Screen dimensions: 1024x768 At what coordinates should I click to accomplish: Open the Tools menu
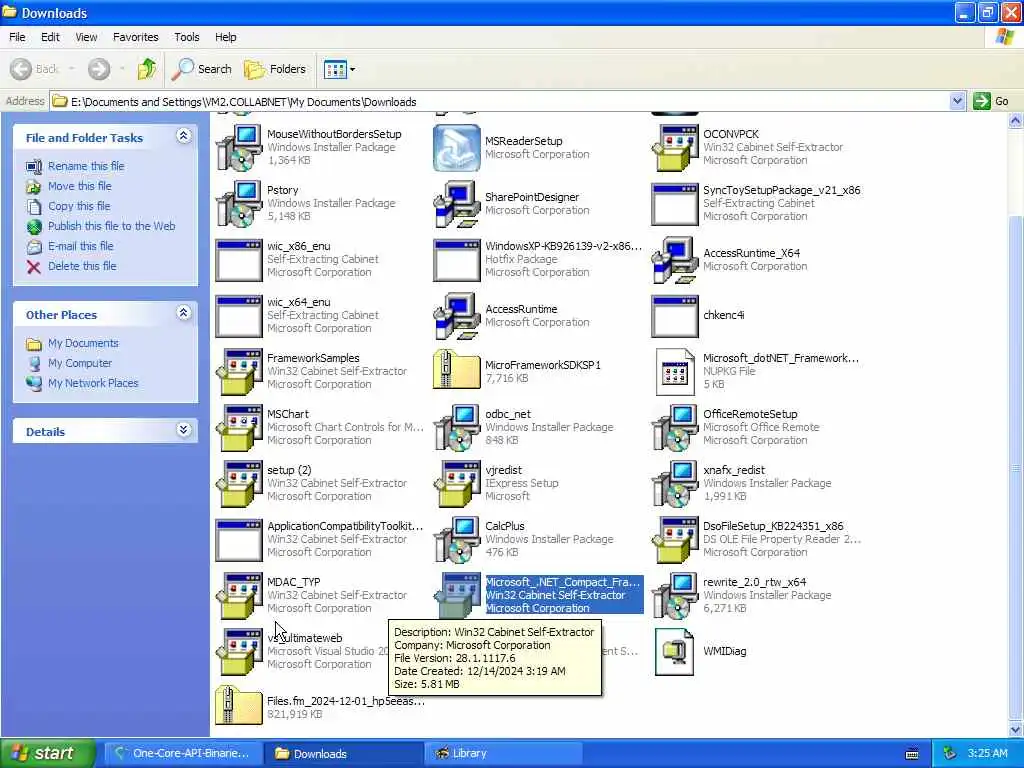tap(187, 37)
